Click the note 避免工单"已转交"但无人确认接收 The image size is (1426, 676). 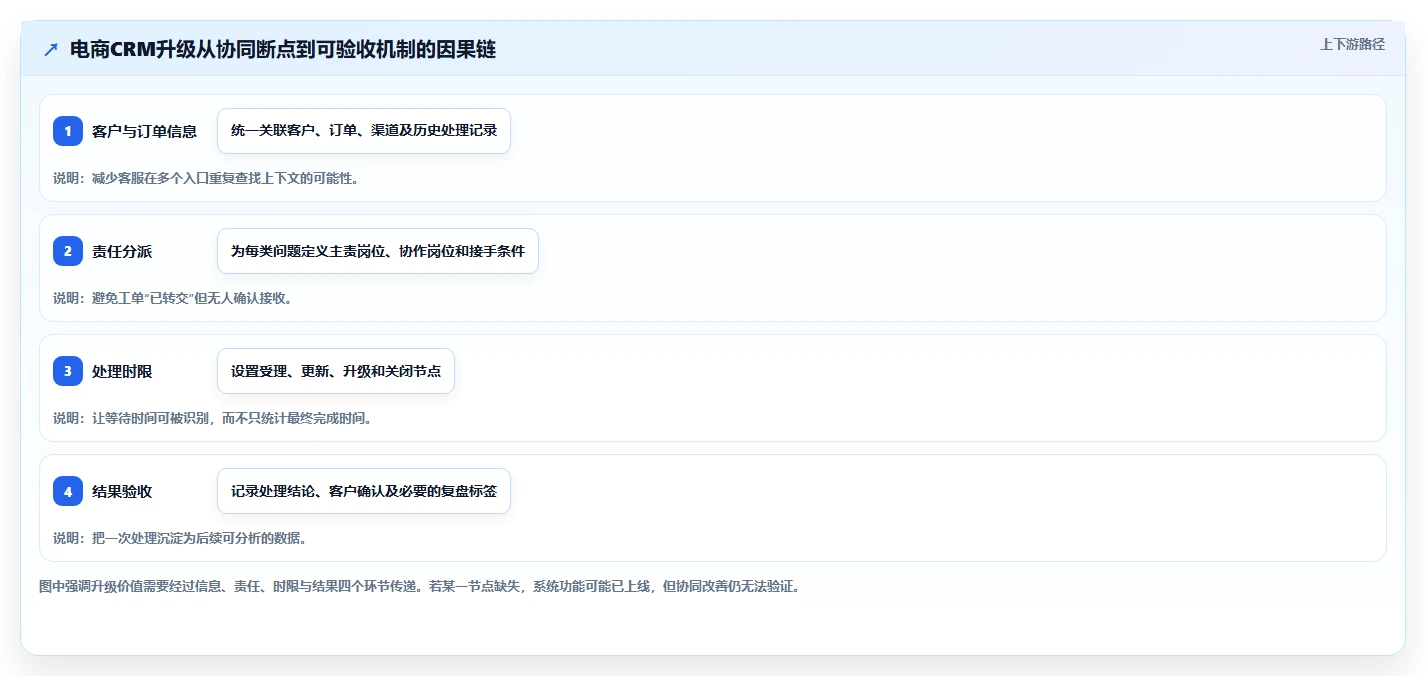point(173,298)
